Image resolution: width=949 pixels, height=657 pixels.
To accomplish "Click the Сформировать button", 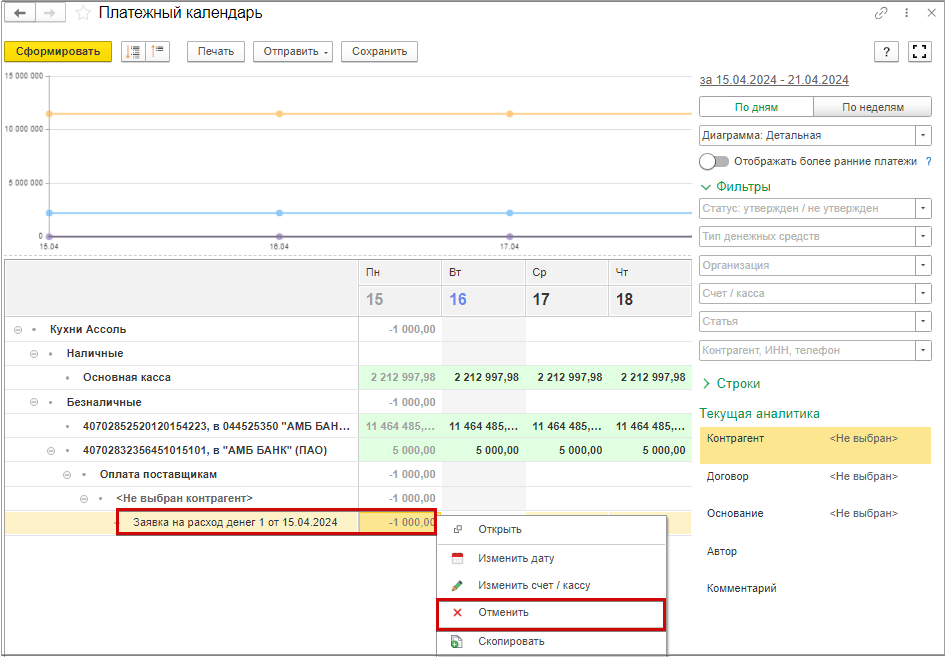I will click(x=58, y=51).
